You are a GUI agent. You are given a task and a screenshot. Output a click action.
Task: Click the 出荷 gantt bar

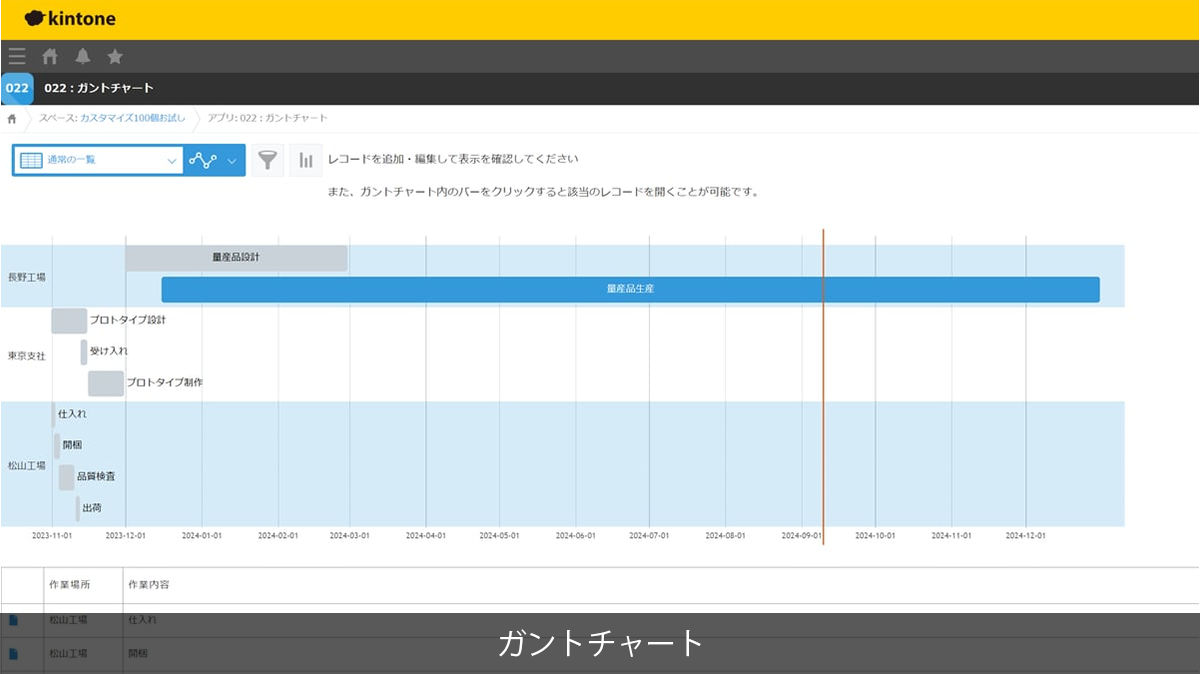tap(78, 509)
